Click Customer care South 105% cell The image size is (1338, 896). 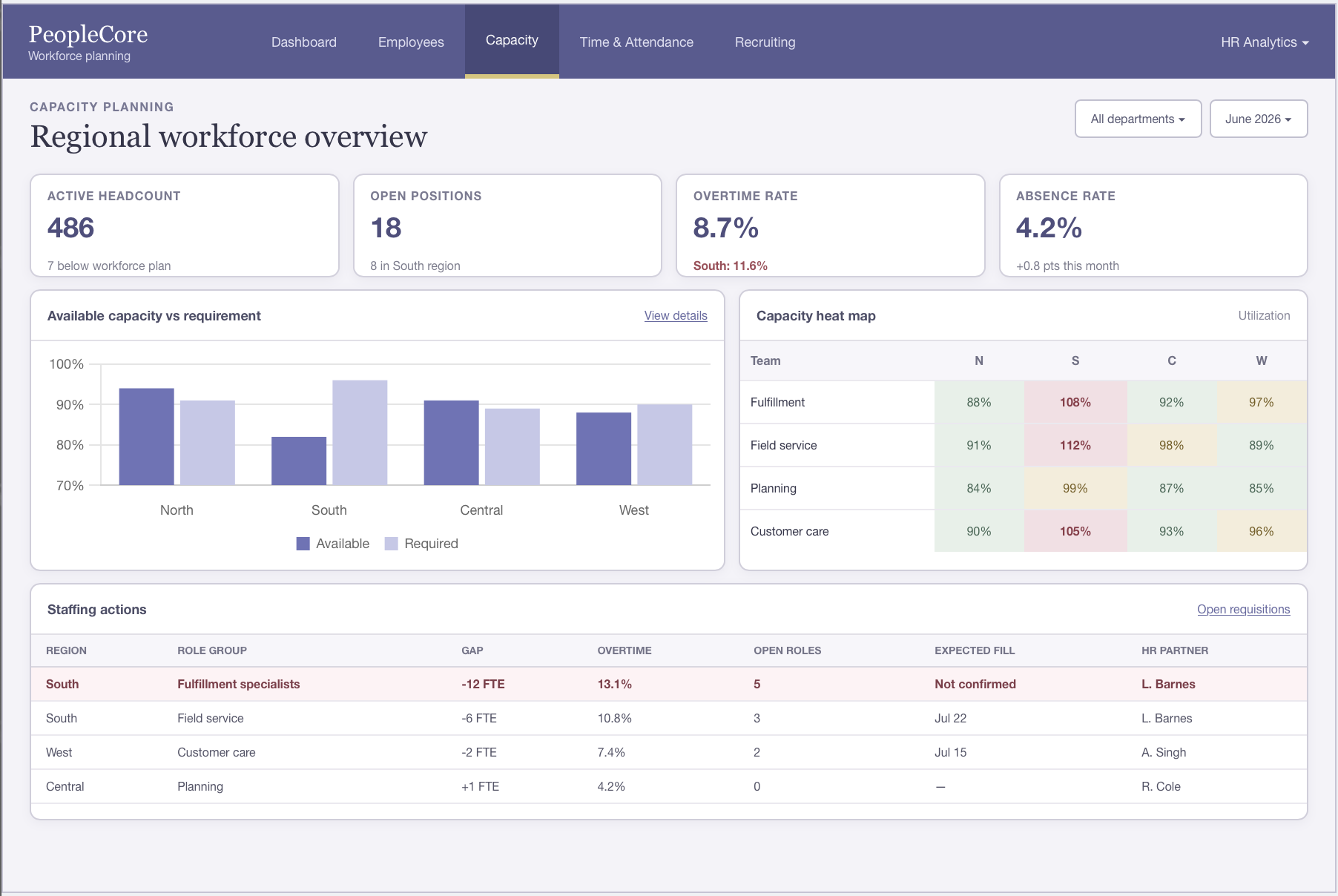point(1075,531)
